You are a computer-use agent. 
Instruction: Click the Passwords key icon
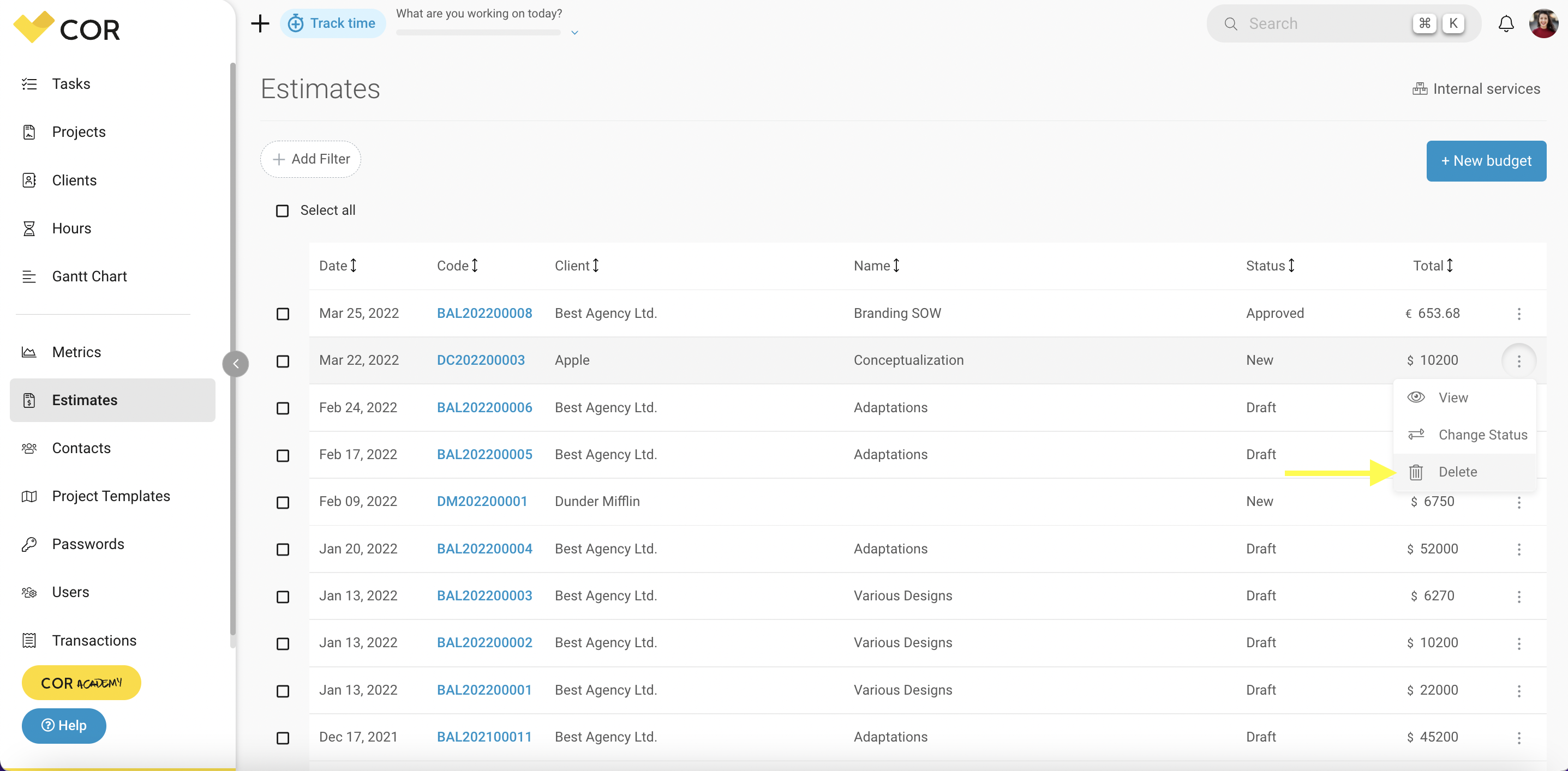coord(29,544)
